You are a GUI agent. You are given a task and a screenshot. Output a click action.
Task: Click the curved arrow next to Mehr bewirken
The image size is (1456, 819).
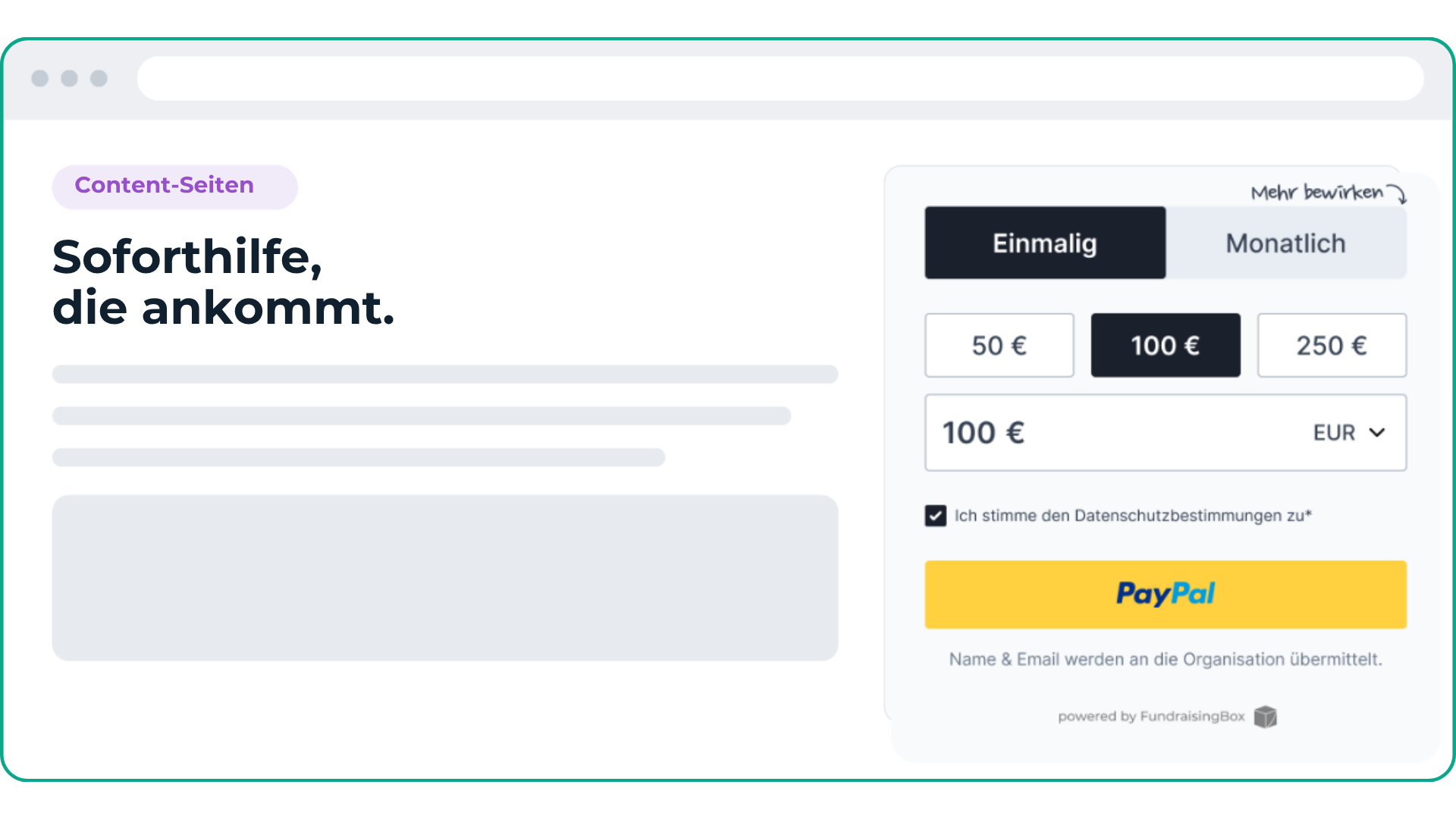pyautogui.click(x=1397, y=194)
